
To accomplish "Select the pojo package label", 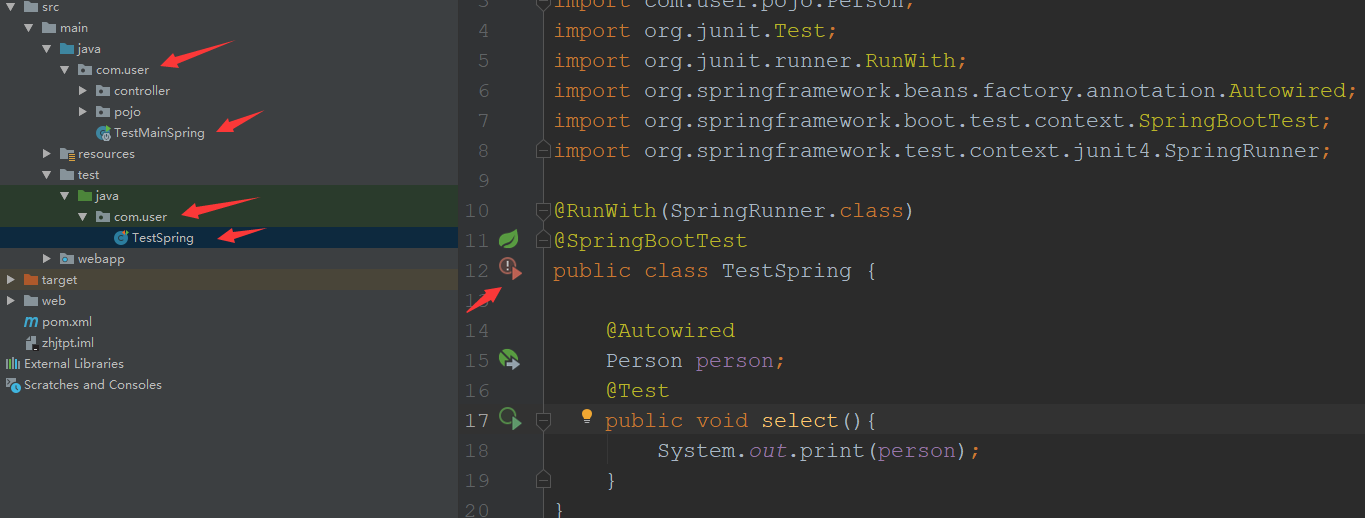I will pos(127,112).
